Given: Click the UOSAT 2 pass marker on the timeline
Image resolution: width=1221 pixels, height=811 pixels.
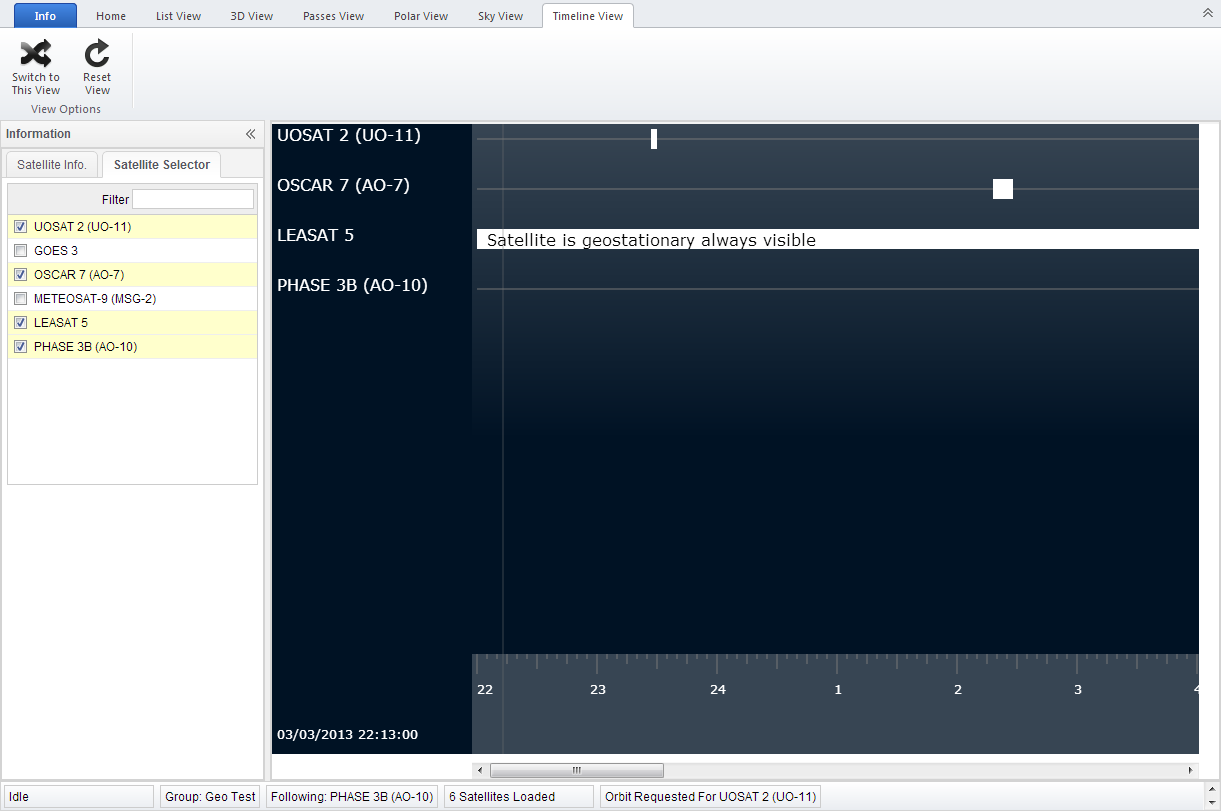Looking at the screenshot, I should (654, 139).
